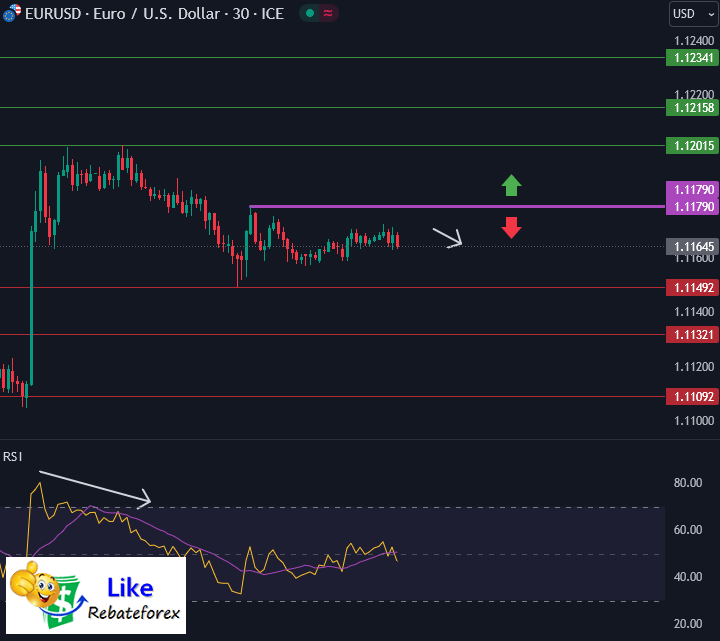Click the green market status dot
The height and width of the screenshot is (641, 720).
click(x=310, y=14)
